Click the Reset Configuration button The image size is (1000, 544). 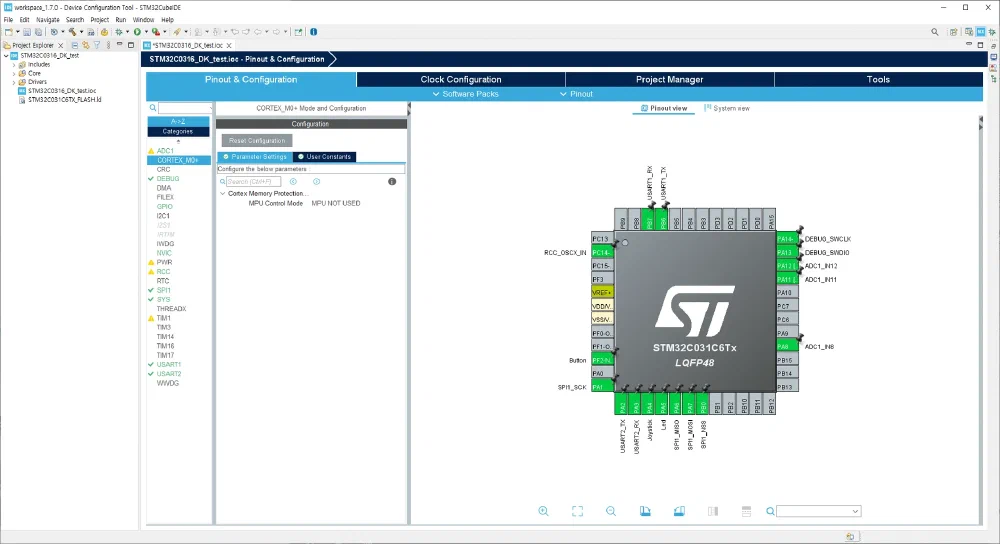coord(257,141)
